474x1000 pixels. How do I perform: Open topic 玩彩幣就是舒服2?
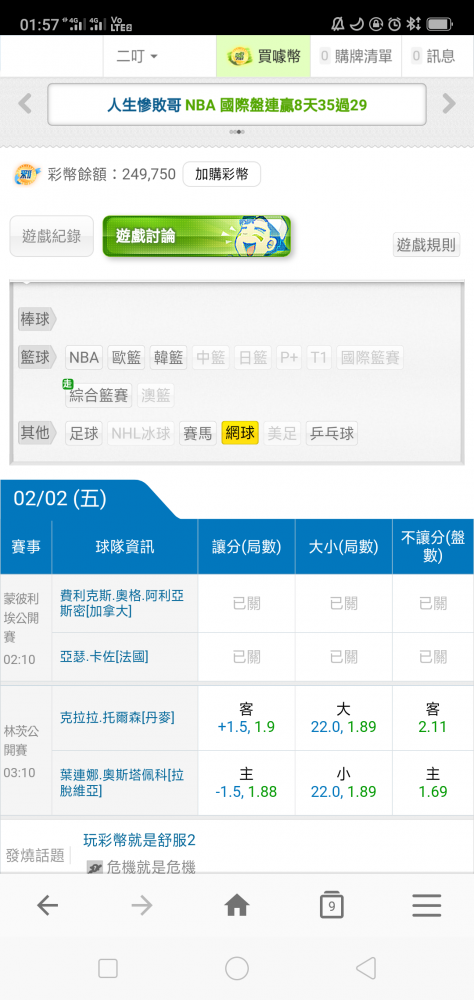click(139, 840)
